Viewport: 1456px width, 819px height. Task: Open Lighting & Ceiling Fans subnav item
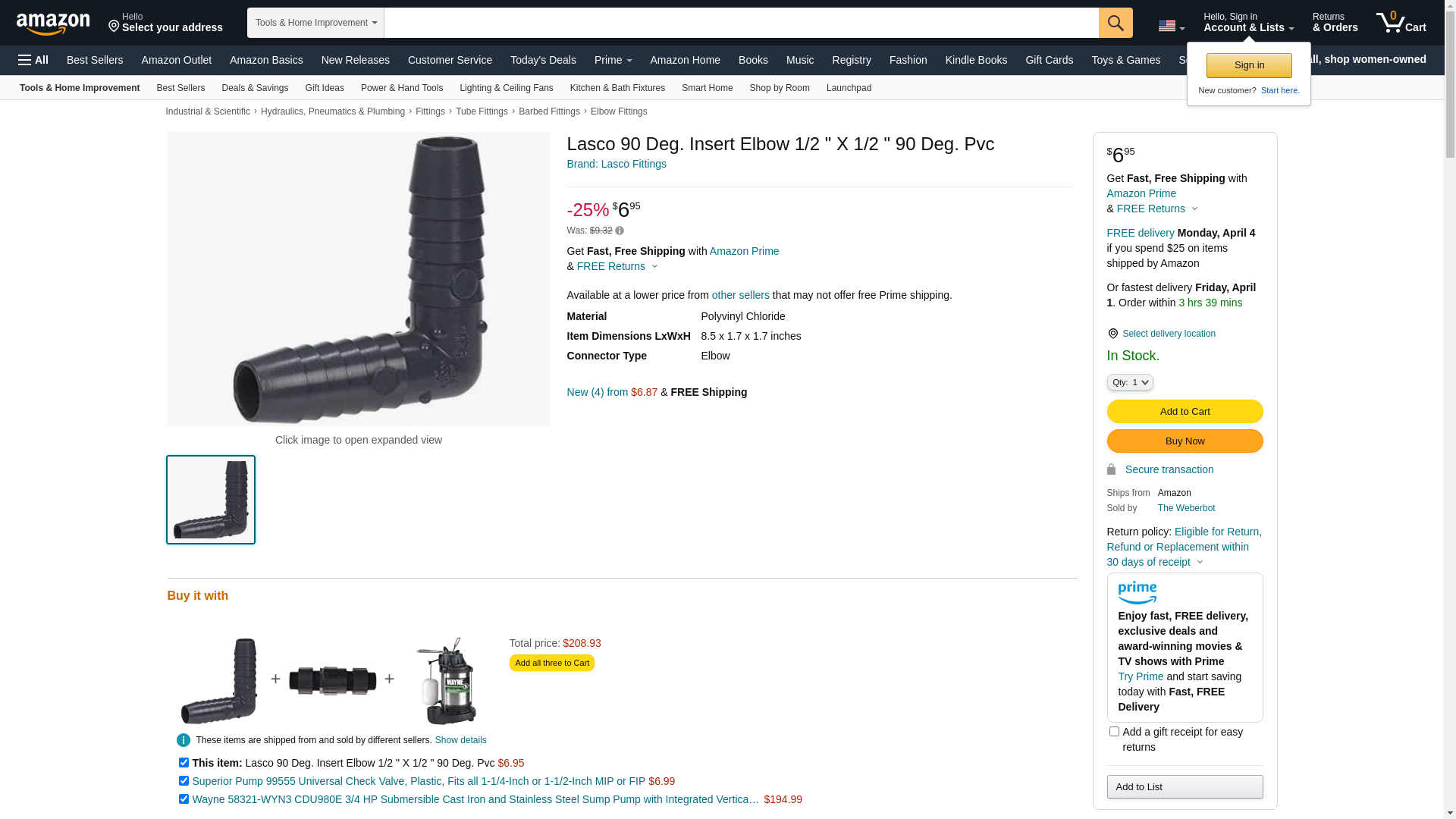tap(506, 88)
